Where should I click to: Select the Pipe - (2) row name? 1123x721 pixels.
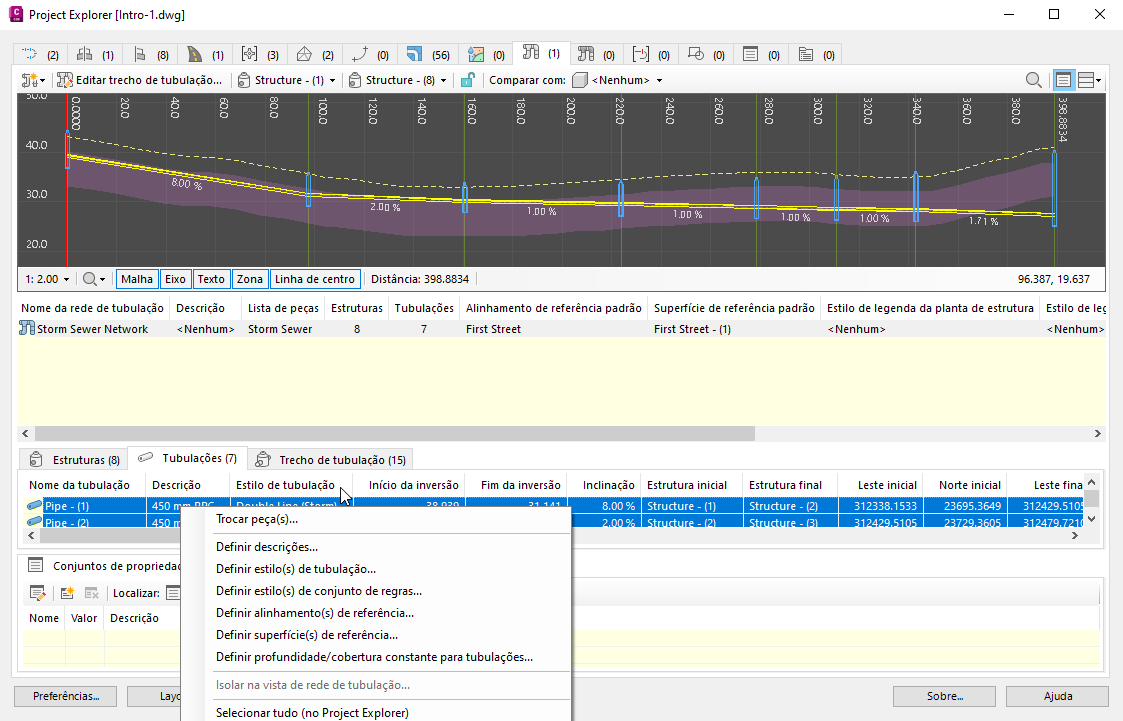coord(67,523)
